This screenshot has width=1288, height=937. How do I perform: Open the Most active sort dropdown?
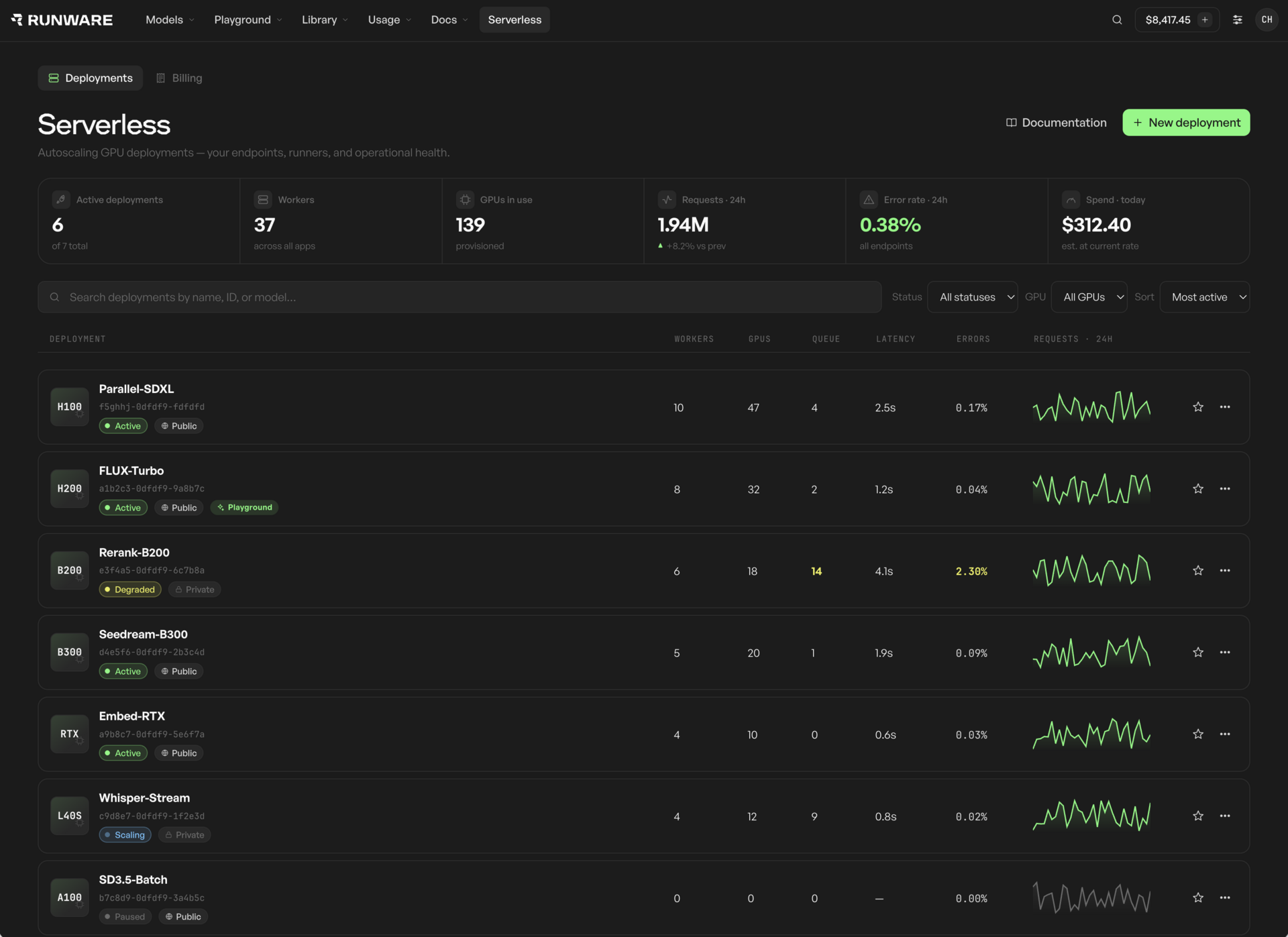pos(1205,297)
